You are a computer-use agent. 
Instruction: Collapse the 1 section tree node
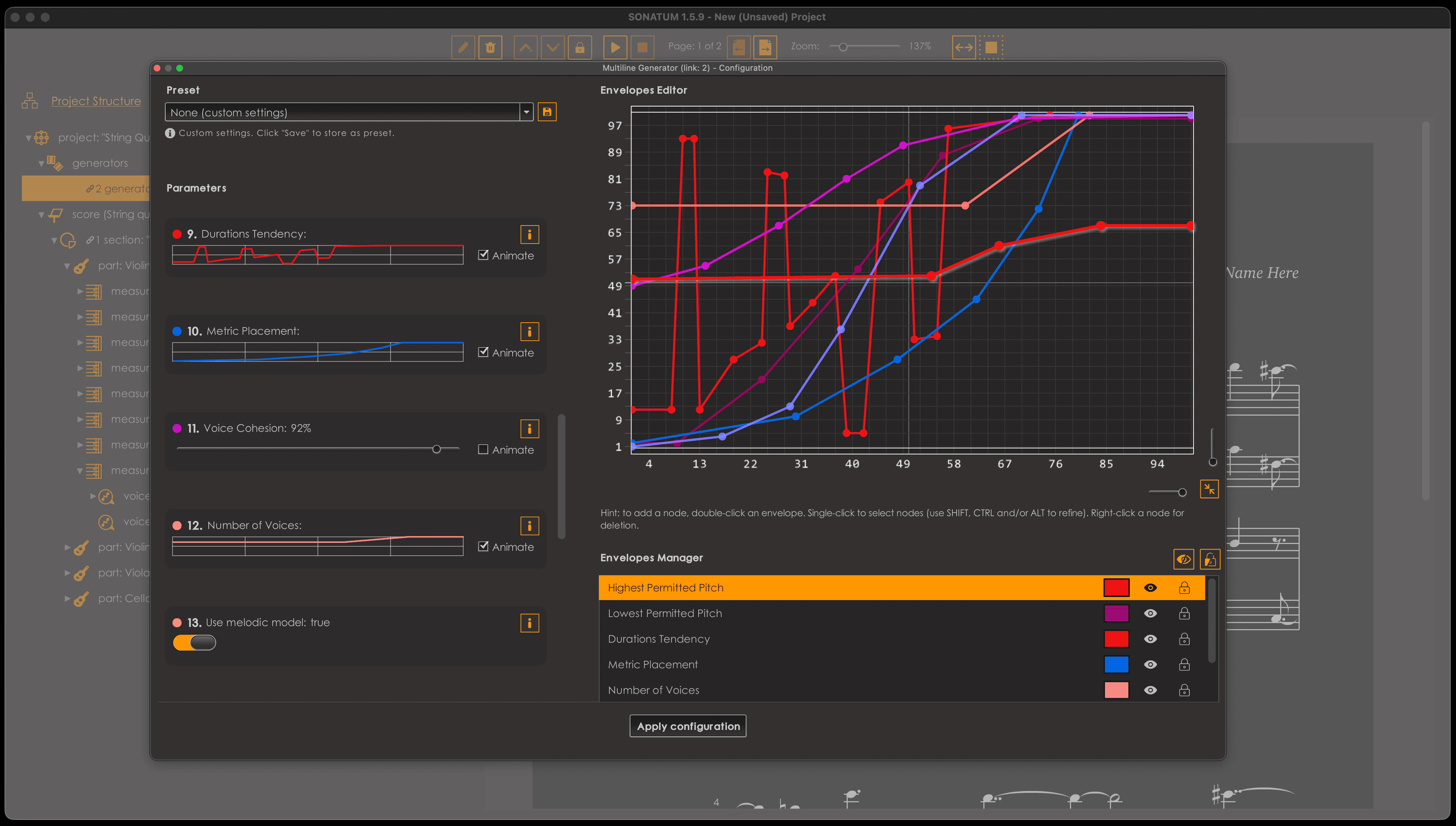(x=55, y=240)
